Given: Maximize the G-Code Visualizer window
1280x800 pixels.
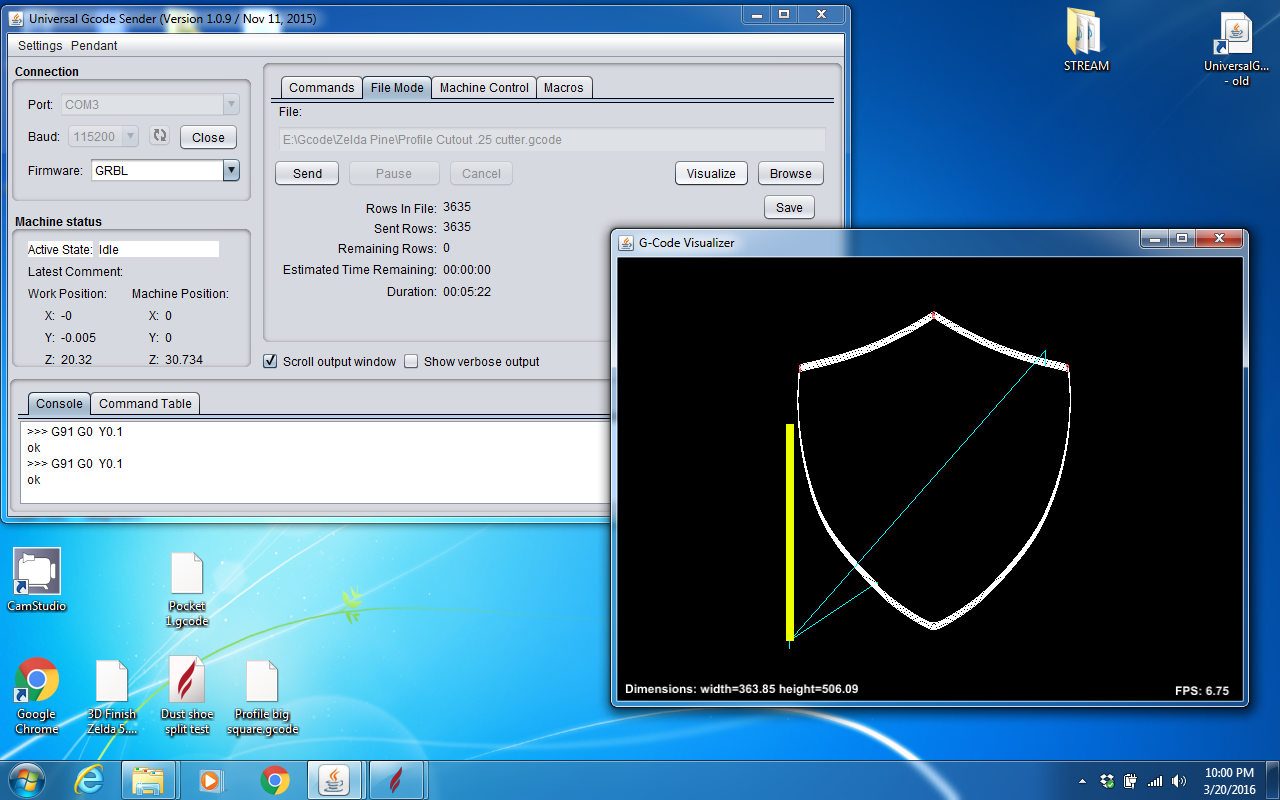Looking at the screenshot, I should tap(1181, 239).
